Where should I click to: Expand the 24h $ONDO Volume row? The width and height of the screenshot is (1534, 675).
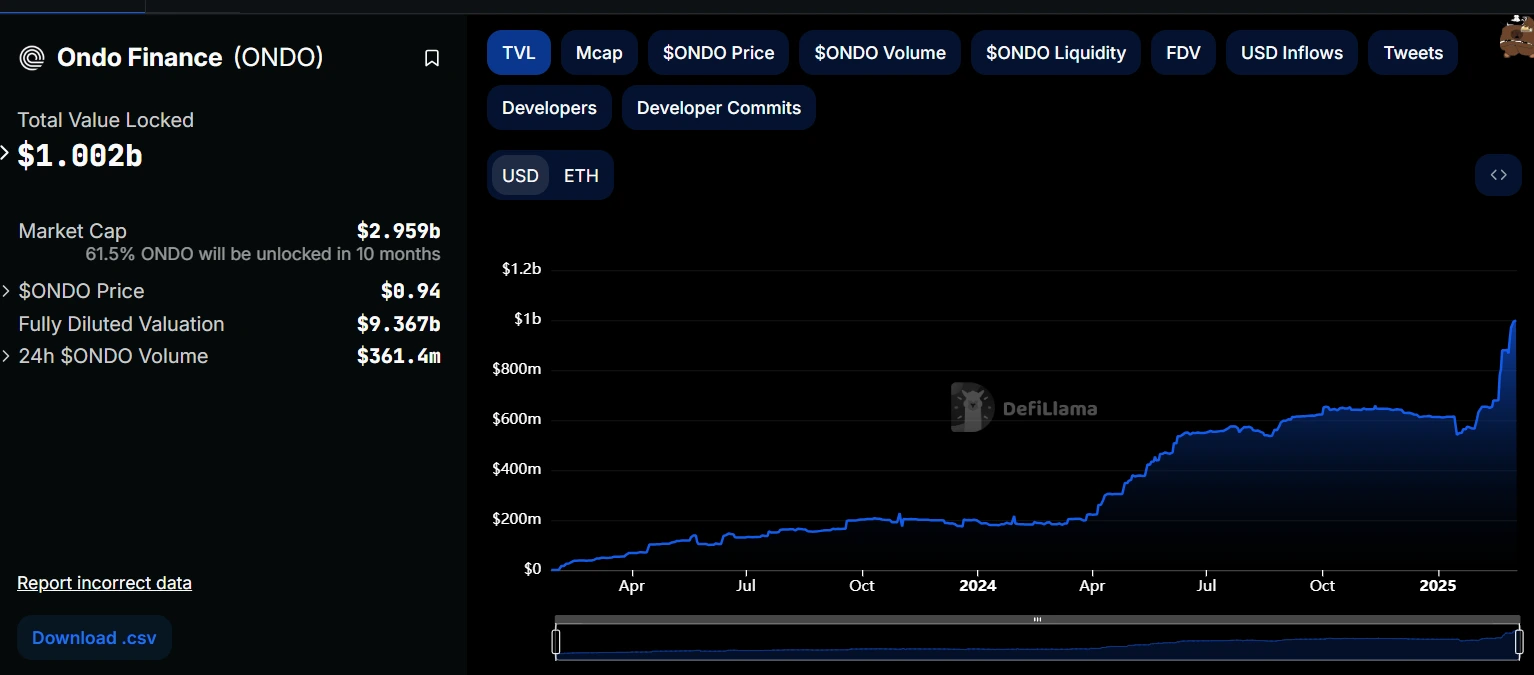coord(7,356)
